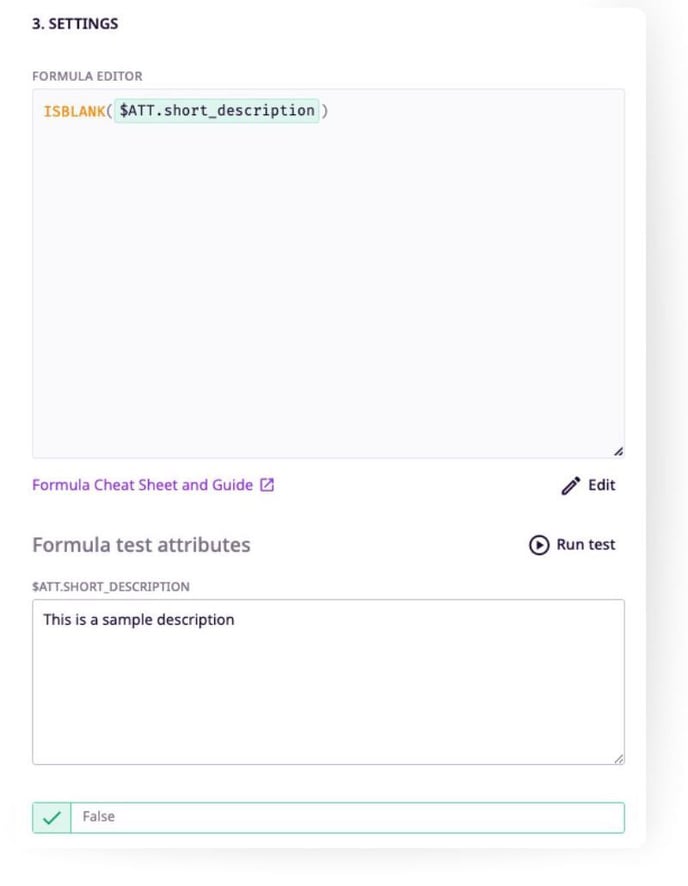Screen dimensions: 688x886
Task: Click the pencil icon beside Edit
Action: tap(571, 486)
